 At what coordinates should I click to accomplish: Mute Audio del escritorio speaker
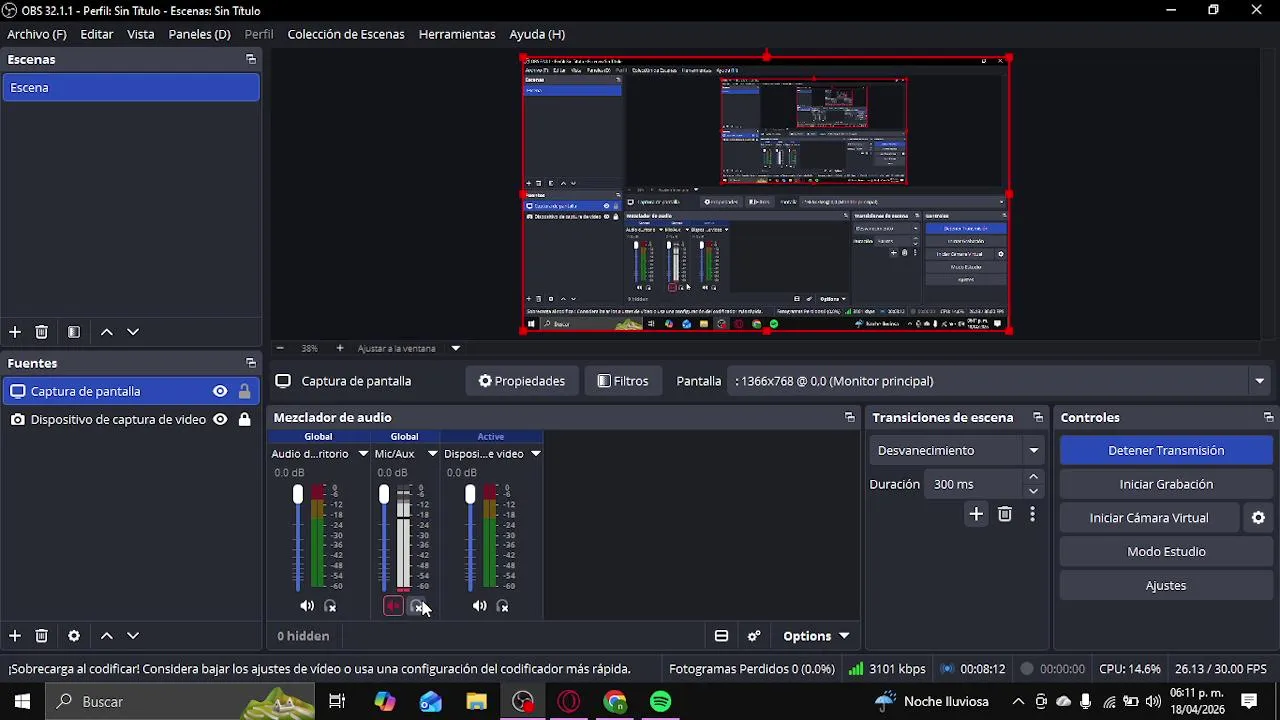[x=307, y=606]
